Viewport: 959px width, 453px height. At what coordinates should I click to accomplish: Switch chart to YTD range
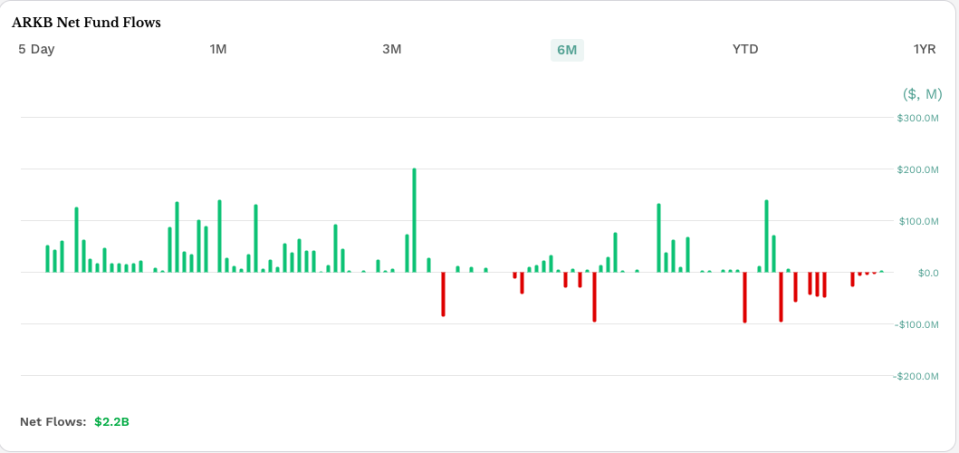tap(745, 49)
